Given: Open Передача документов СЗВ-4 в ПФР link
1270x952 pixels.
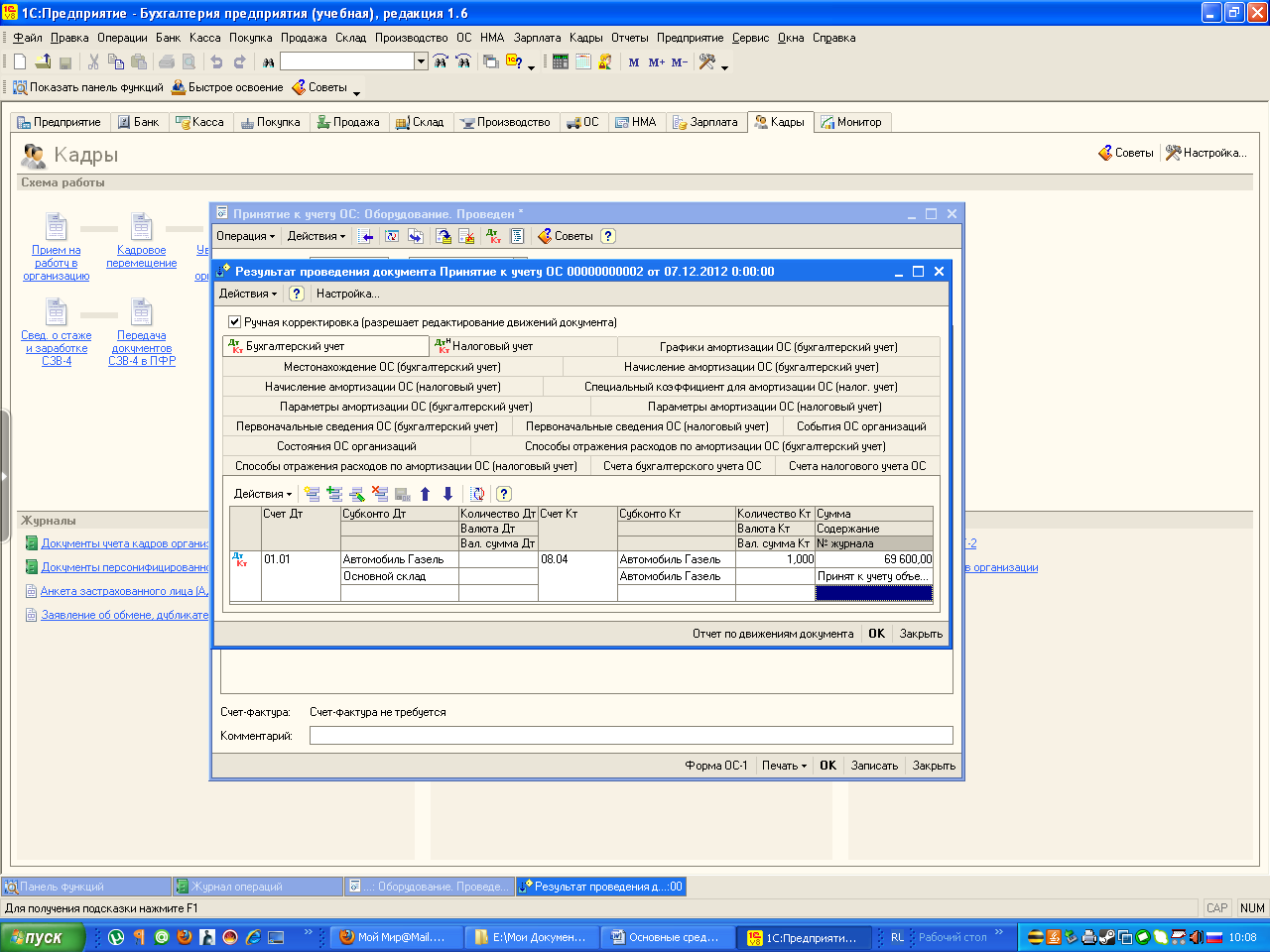Looking at the screenshot, I should (x=142, y=348).
